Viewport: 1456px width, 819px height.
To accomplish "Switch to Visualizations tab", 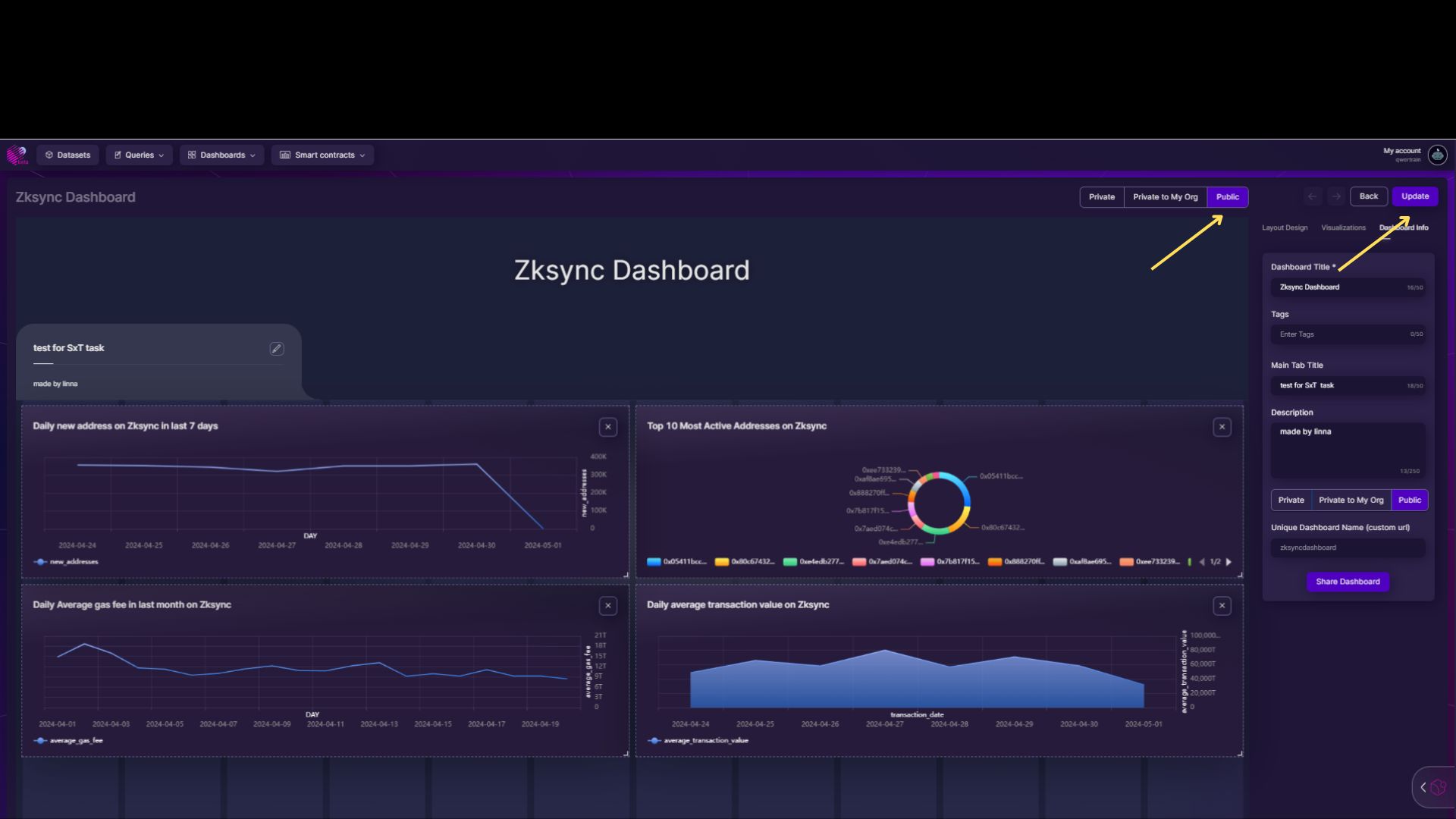I will pos(1343,227).
